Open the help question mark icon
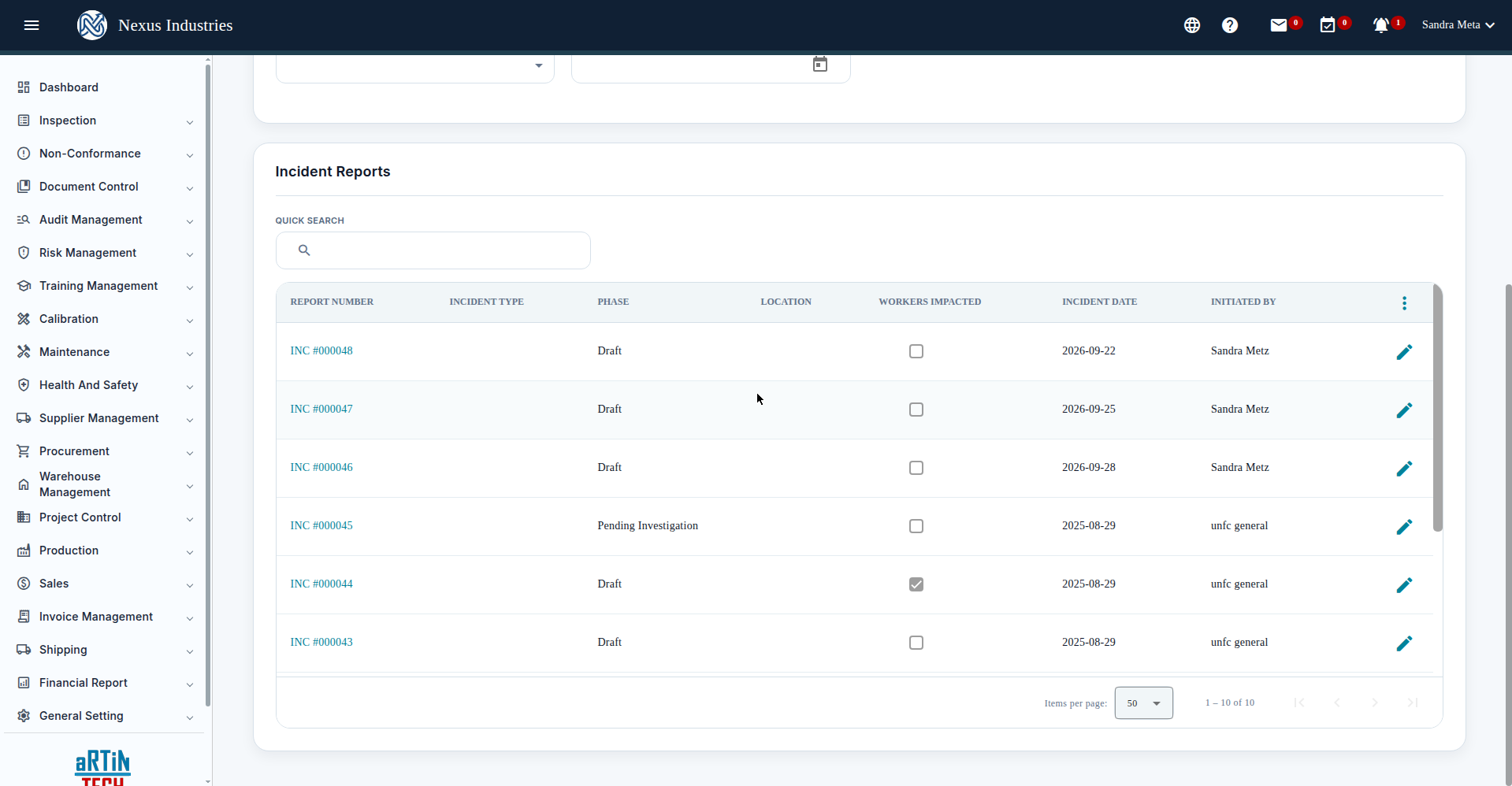This screenshot has height=786, width=1512. (x=1230, y=25)
